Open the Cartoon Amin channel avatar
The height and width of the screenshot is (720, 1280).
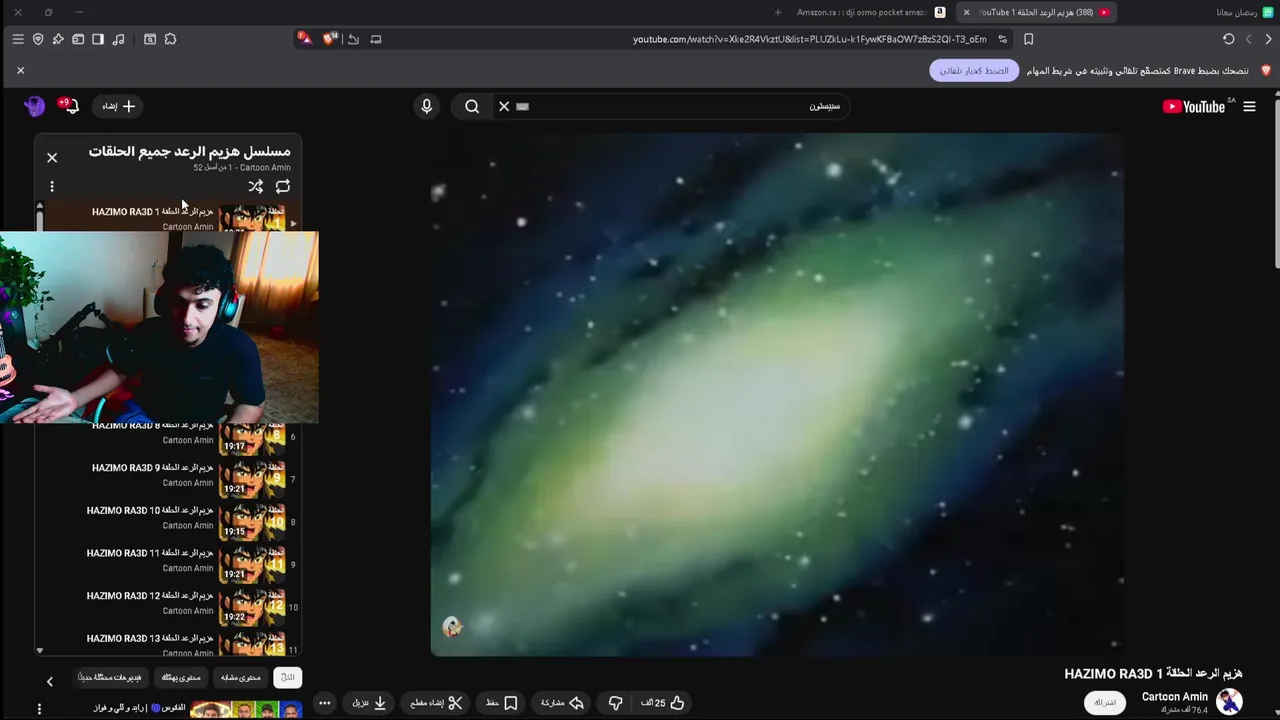[x=1229, y=702]
